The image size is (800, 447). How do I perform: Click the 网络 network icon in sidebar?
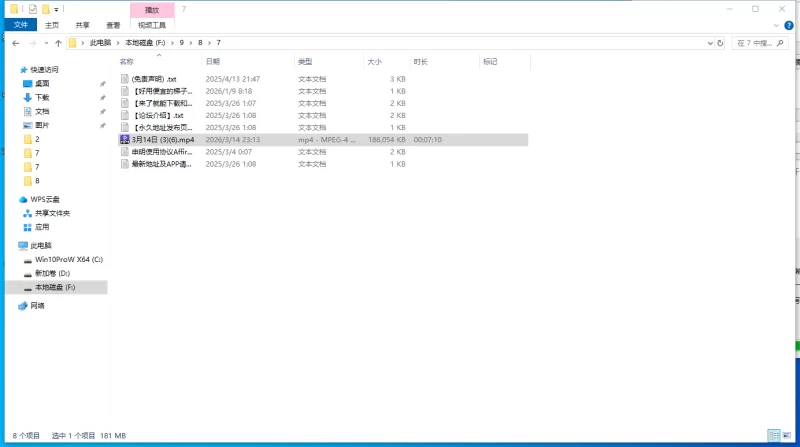(x=23, y=306)
